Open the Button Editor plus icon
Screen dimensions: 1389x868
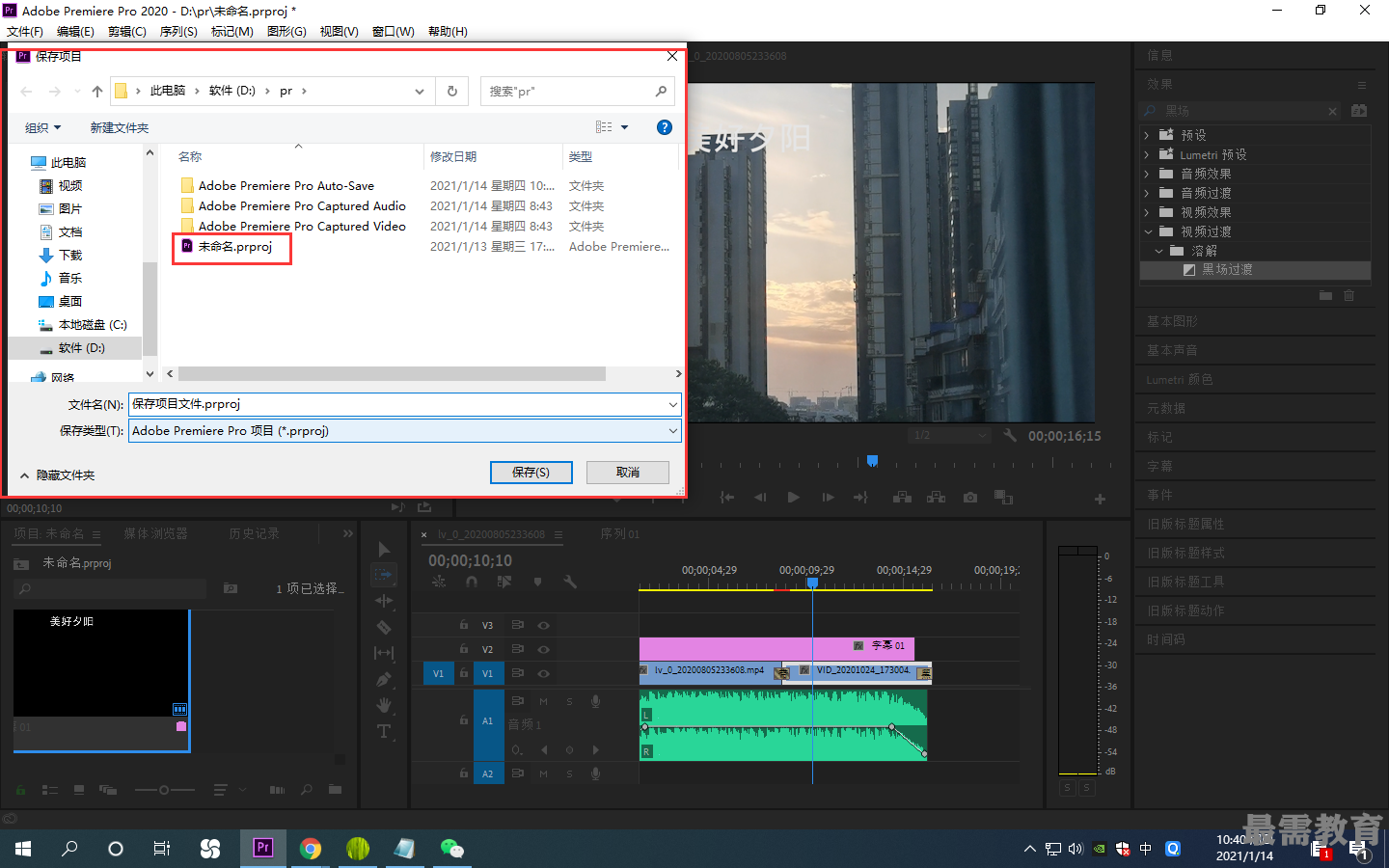click(1100, 499)
